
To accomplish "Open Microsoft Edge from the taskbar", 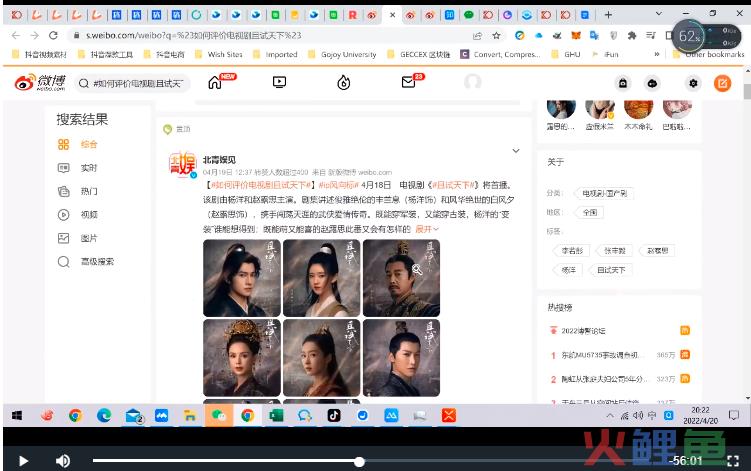I will pyautogui.click(x=104, y=415).
